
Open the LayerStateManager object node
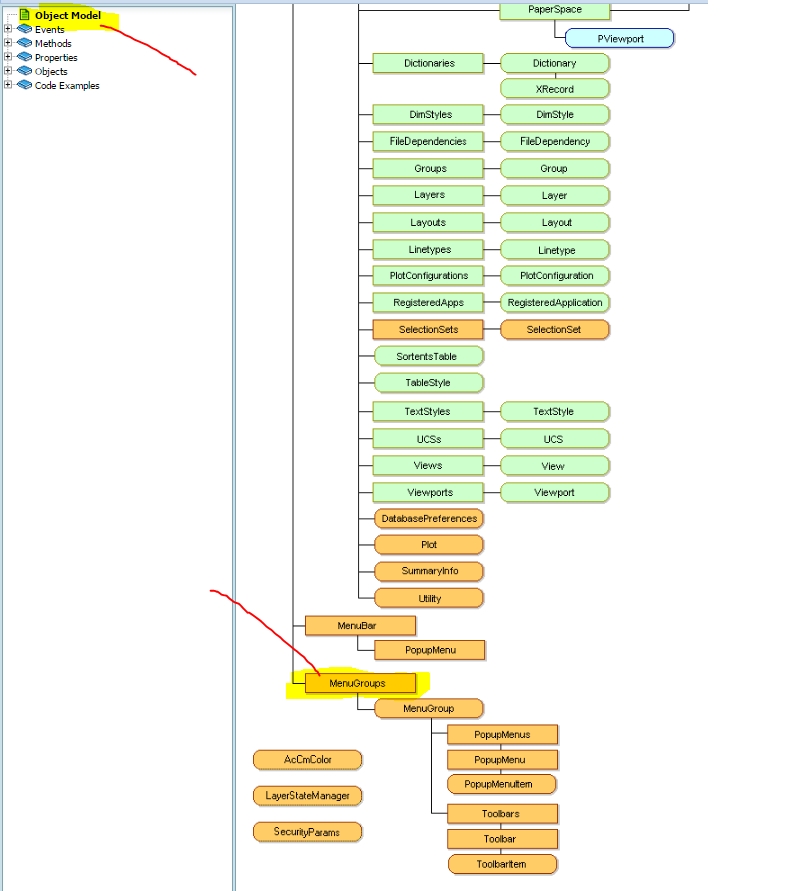coord(307,796)
